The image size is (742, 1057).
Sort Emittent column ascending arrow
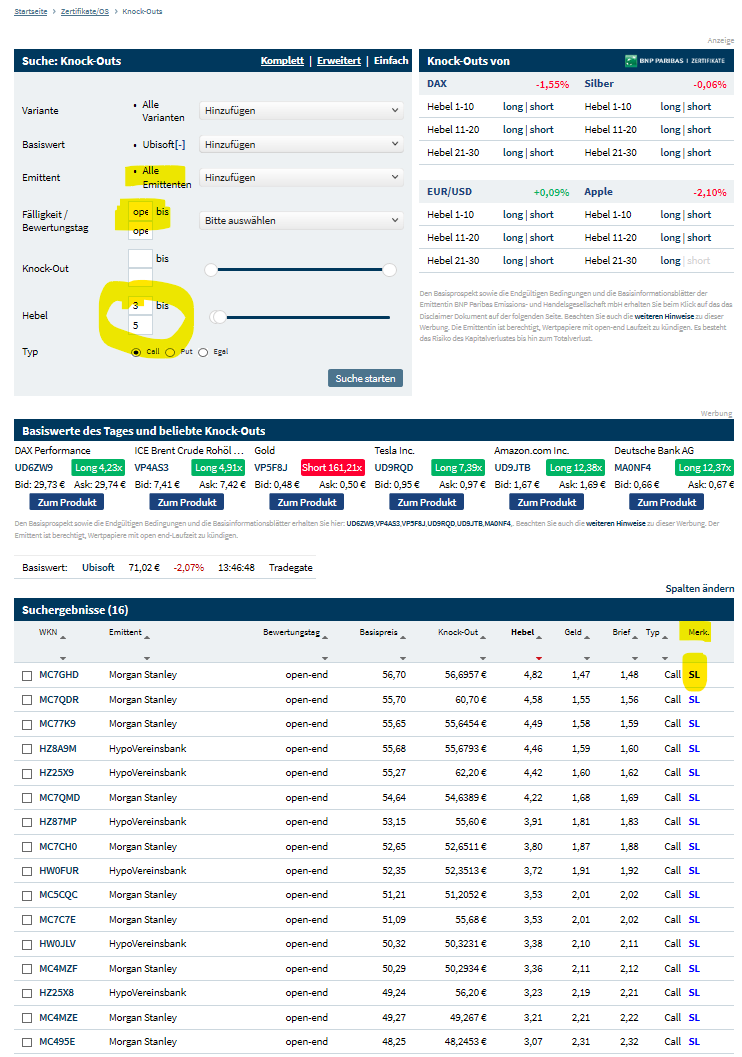pos(147,637)
